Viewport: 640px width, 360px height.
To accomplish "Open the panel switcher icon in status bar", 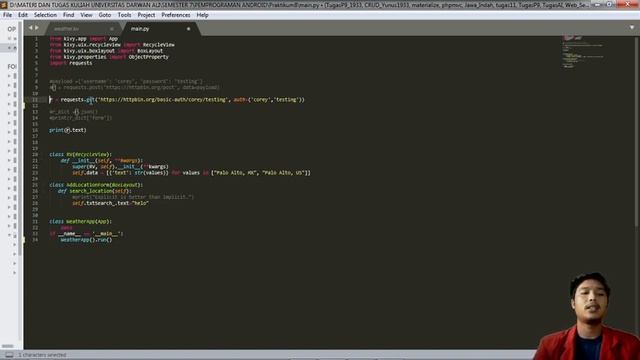I will tap(9, 355).
